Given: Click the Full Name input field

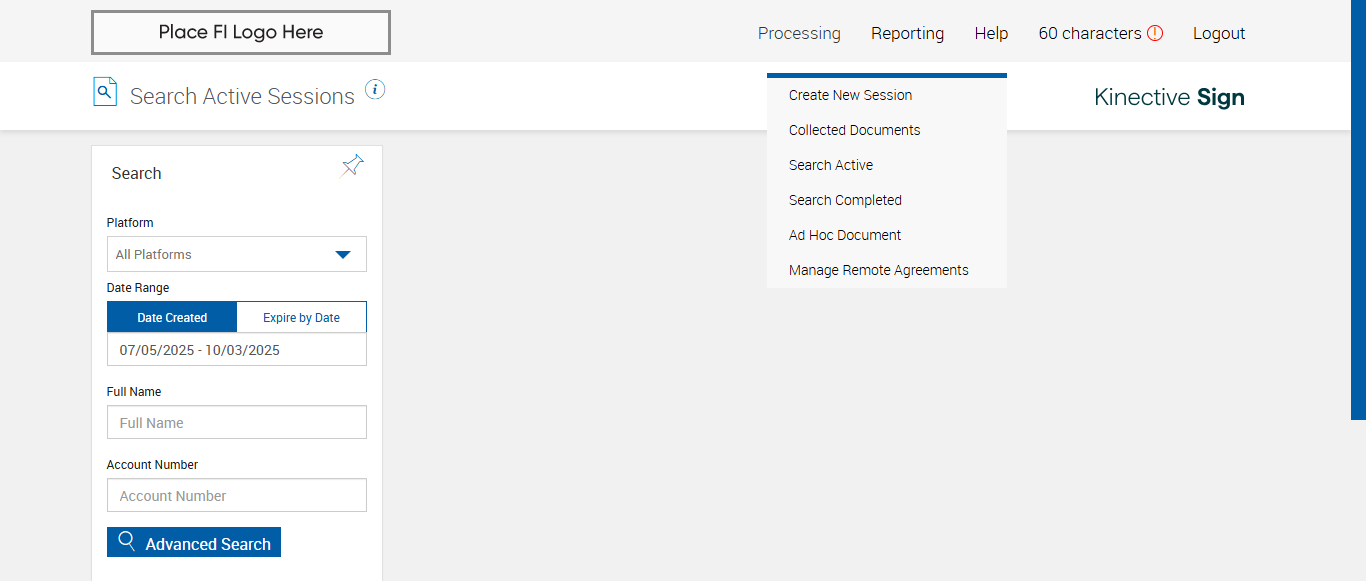Looking at the screenshot, I should (237, 422).
